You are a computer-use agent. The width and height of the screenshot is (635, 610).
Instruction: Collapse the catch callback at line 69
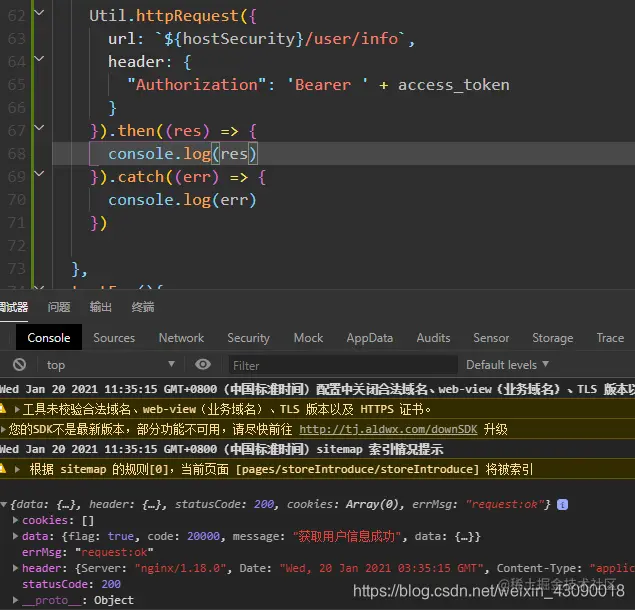(39, 174)
